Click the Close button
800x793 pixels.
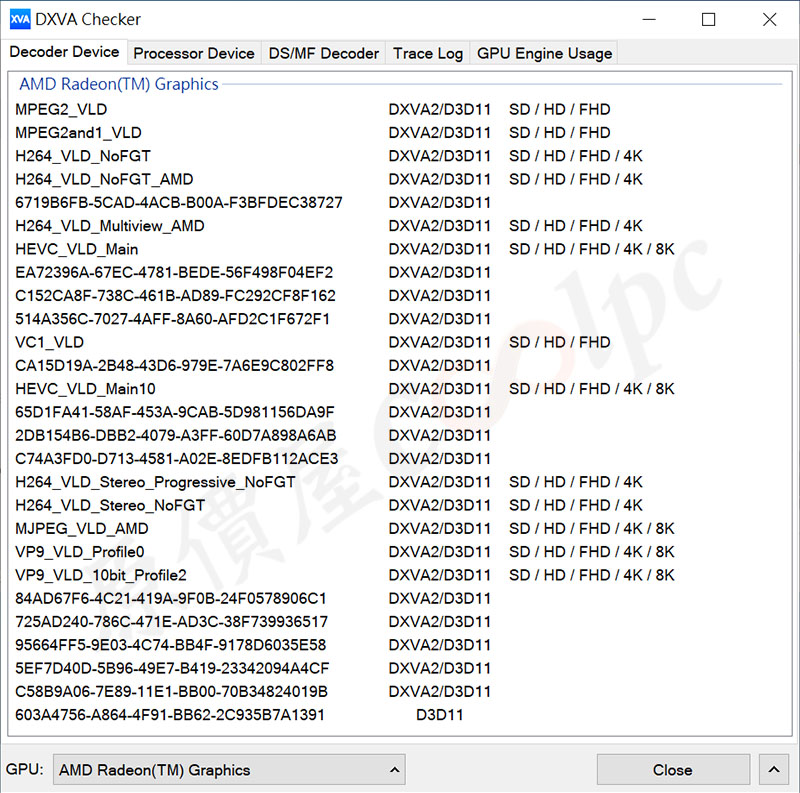point(673,770)
